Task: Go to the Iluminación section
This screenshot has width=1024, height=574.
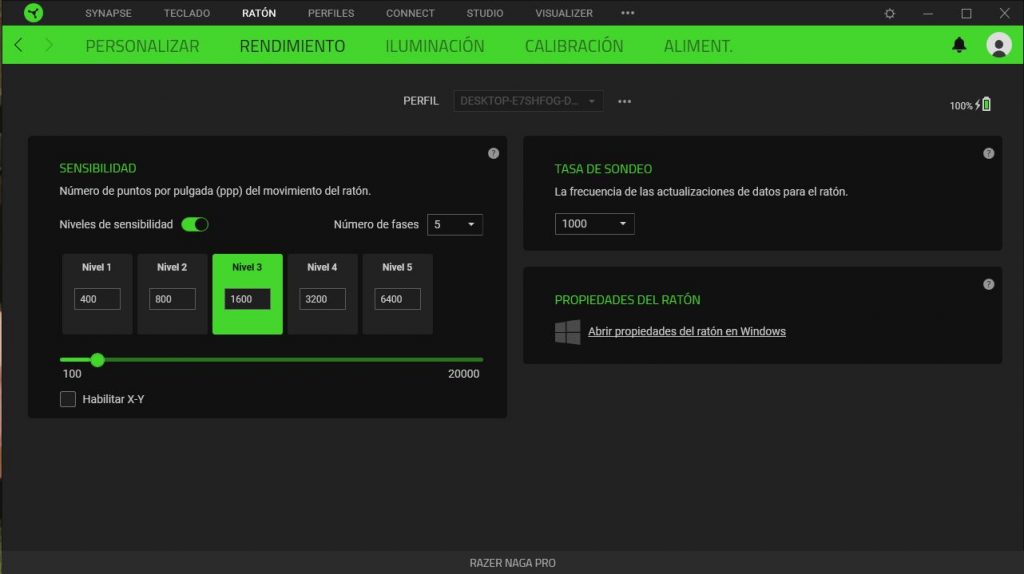Action: pyautogui.click(x=435, y=46)
